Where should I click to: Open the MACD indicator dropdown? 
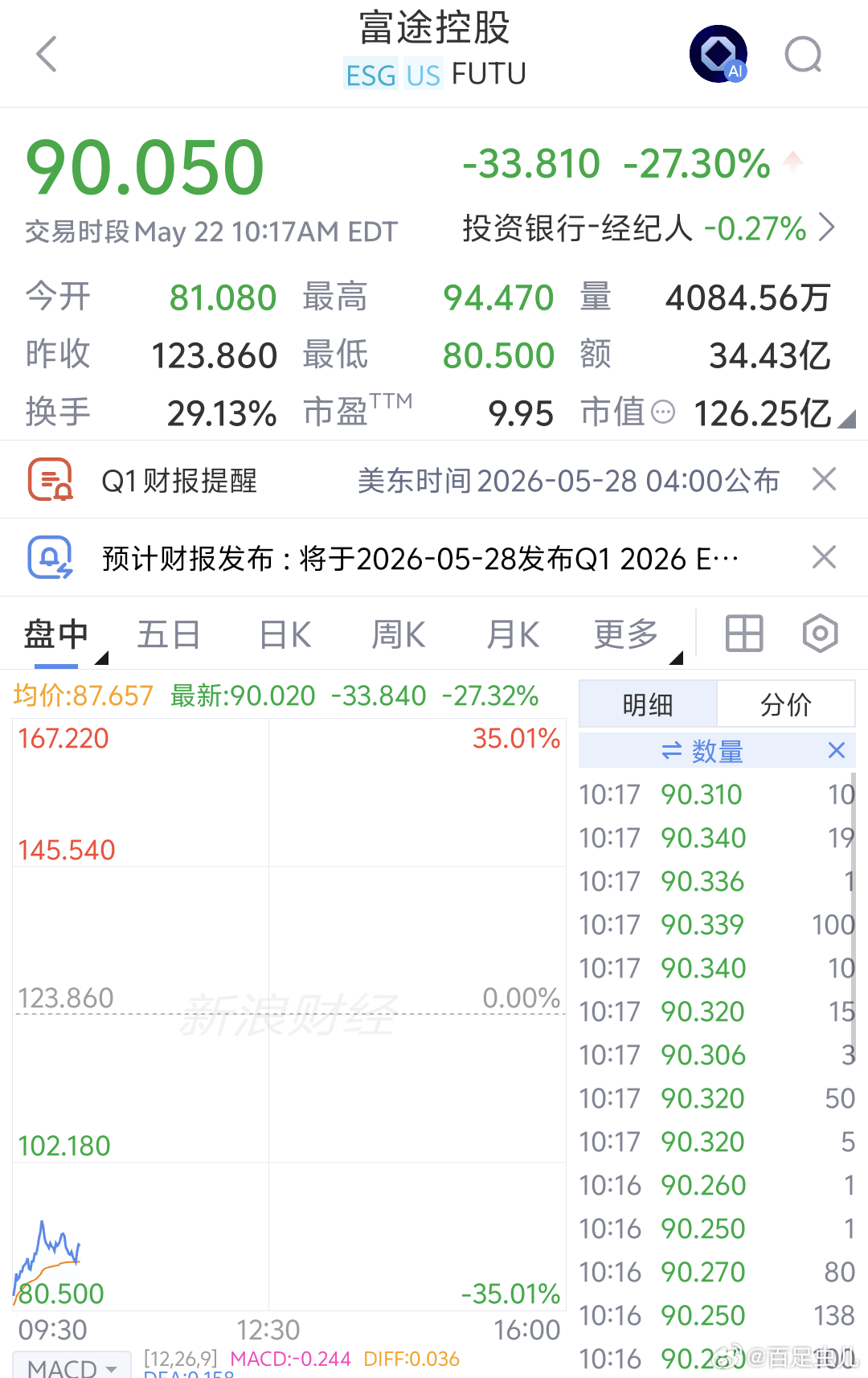tap(72, 1366)
